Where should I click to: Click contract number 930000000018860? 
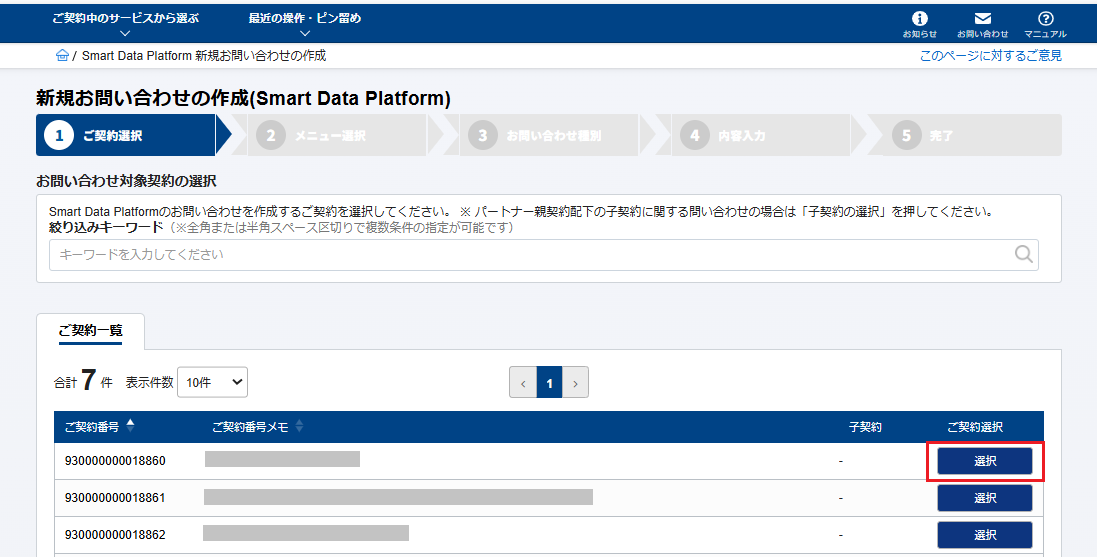coord(115,461)
